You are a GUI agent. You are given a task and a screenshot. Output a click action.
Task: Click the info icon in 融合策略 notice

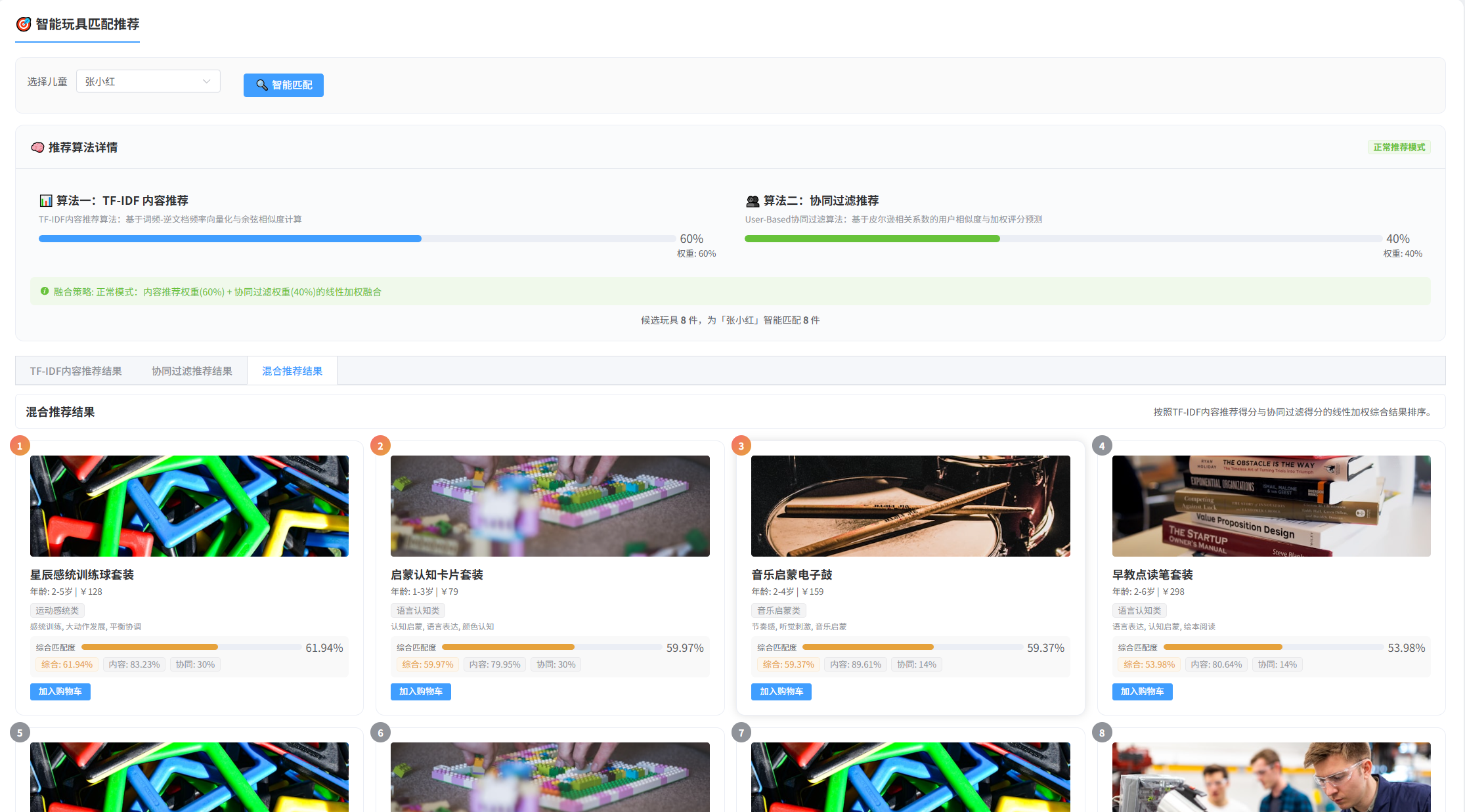click(45, 291)
